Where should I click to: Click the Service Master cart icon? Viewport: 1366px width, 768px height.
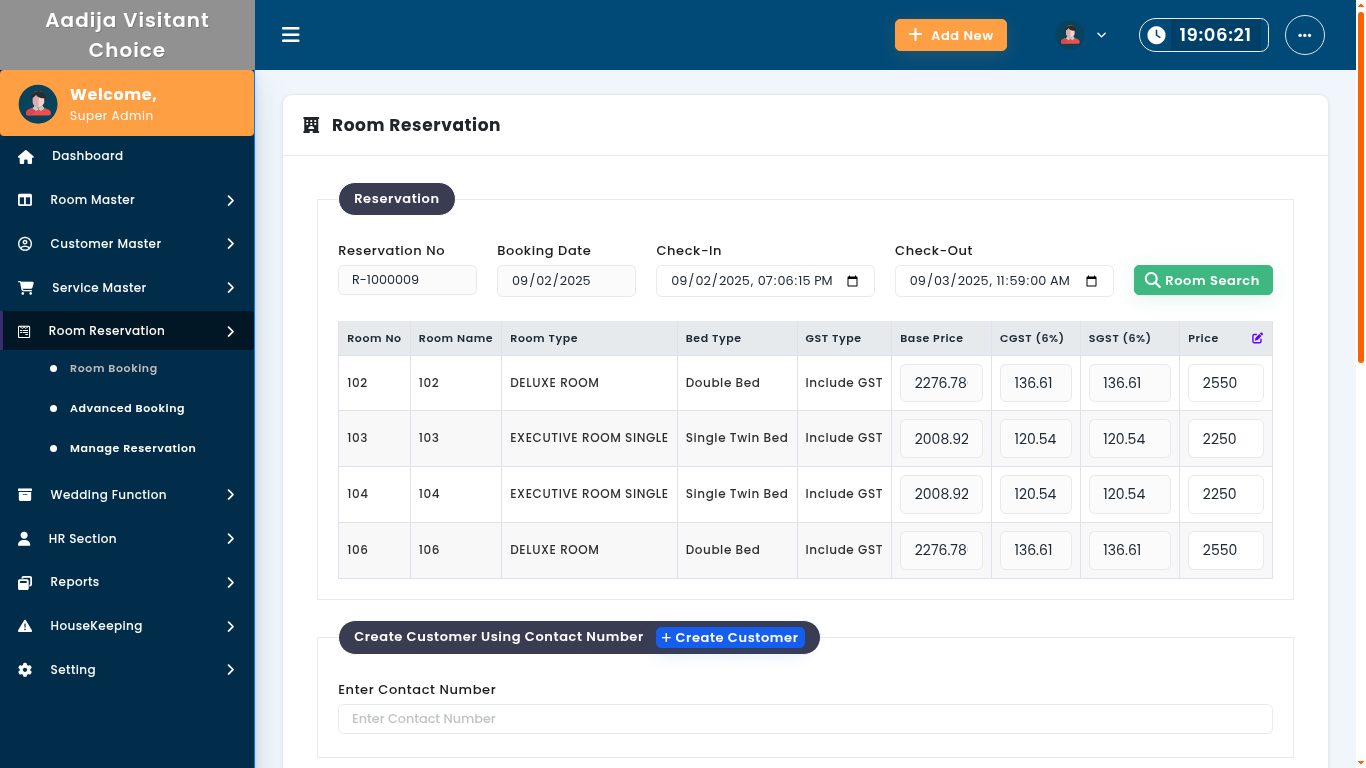[26, 288]
